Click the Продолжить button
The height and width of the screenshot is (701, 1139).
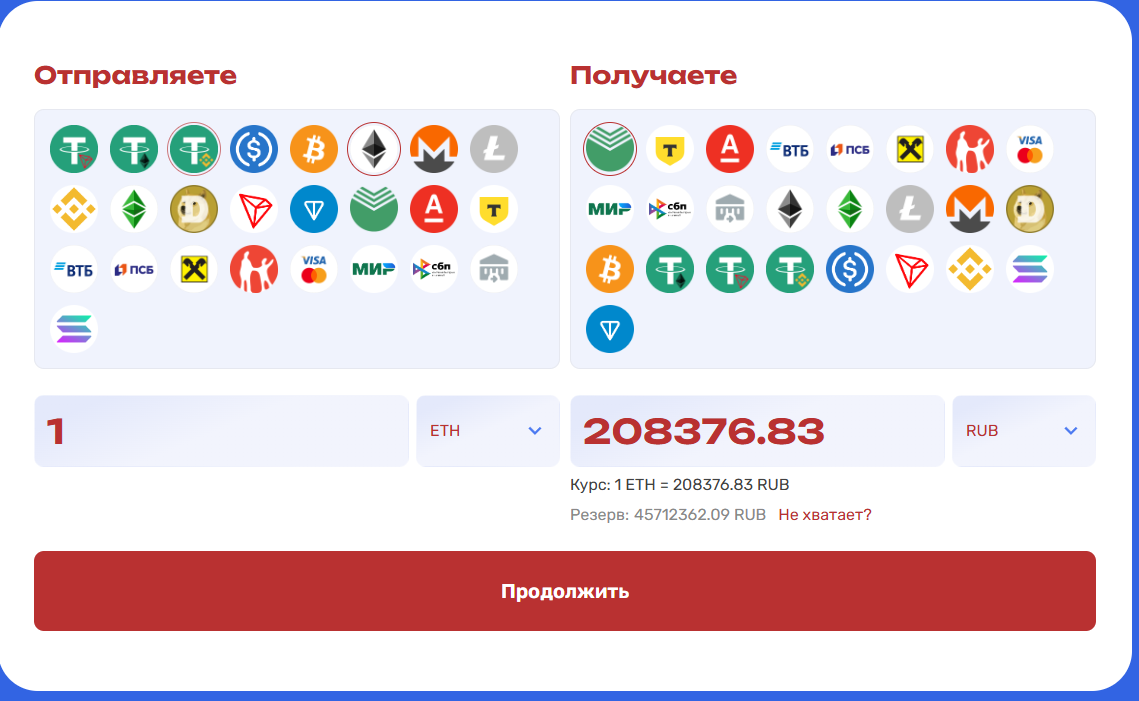(564, 591)
